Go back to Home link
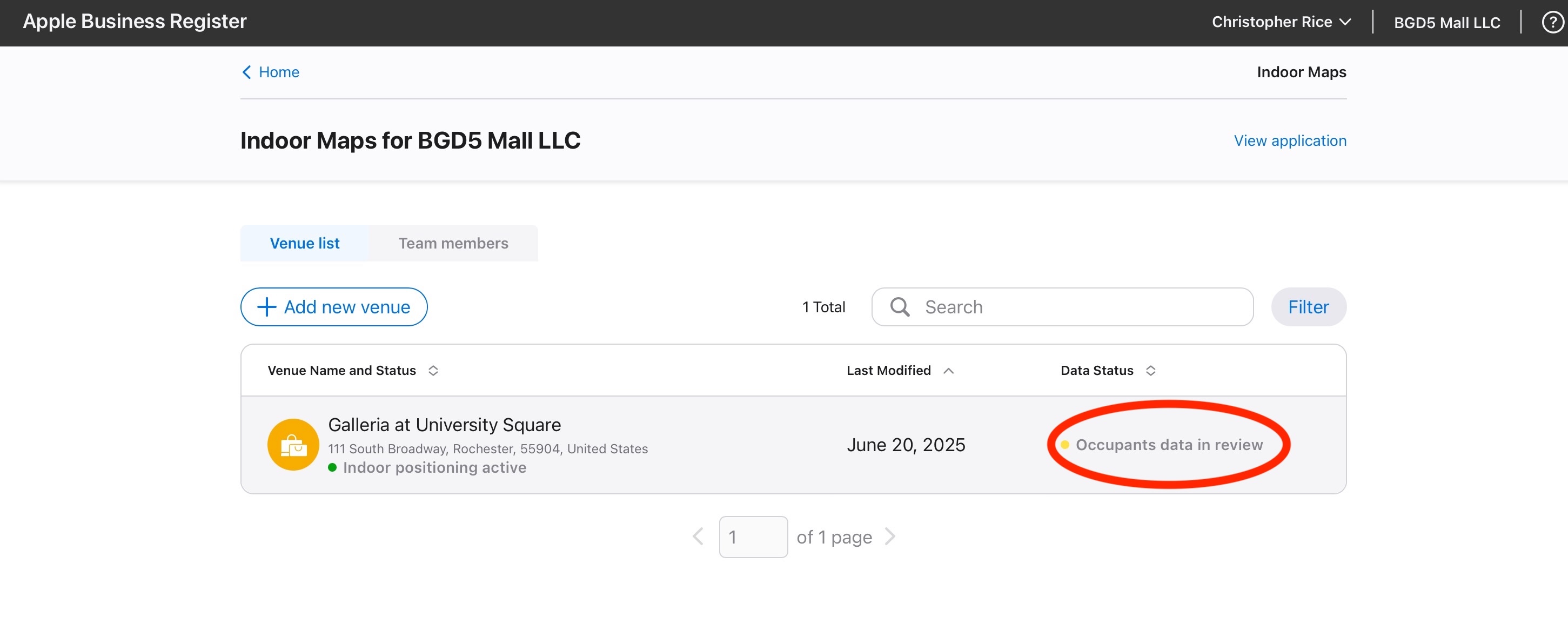Screen dimensions: 1568x617 tap(279, 72)
